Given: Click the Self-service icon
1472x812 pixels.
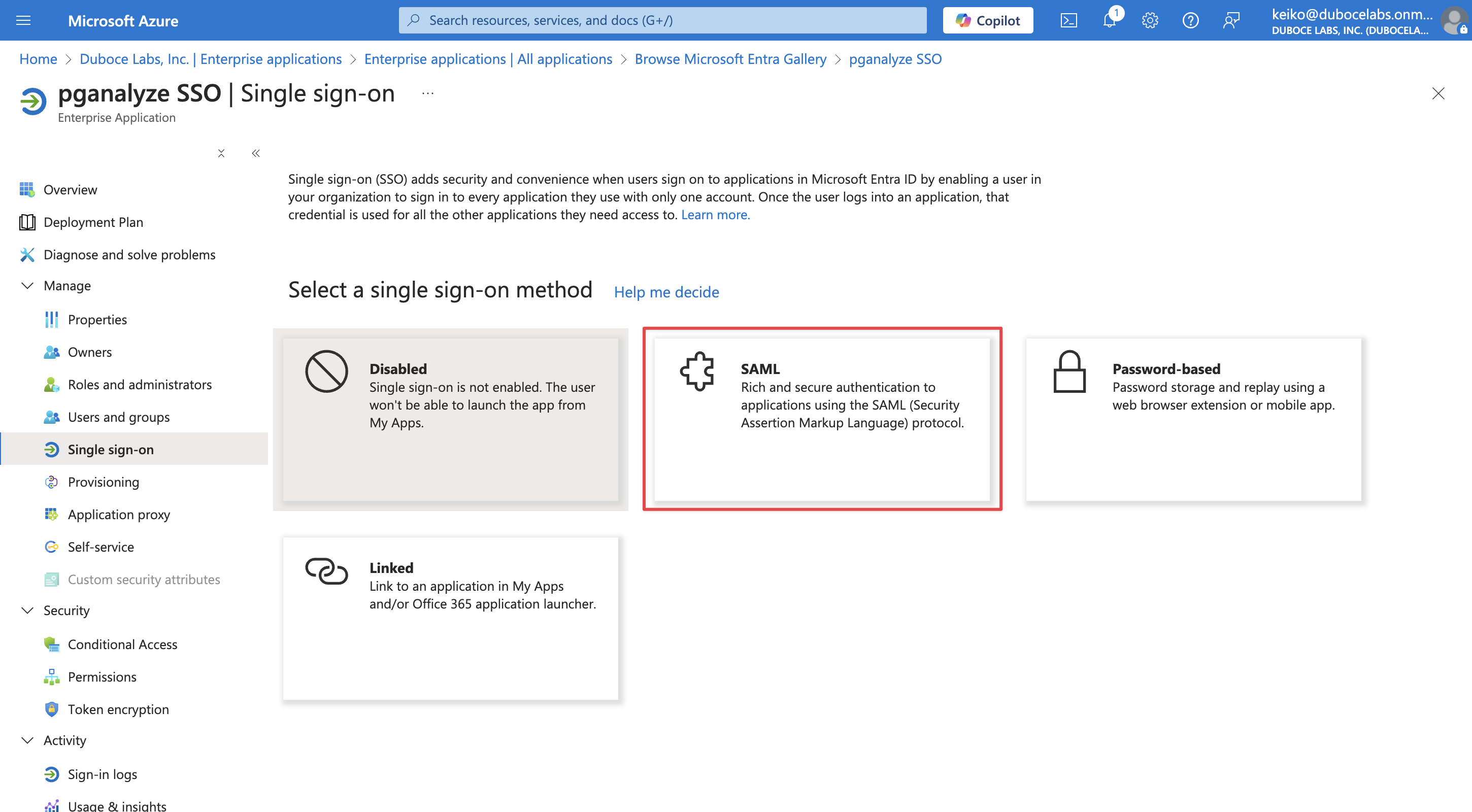Looking at the screenshot, I should [51, 548].
